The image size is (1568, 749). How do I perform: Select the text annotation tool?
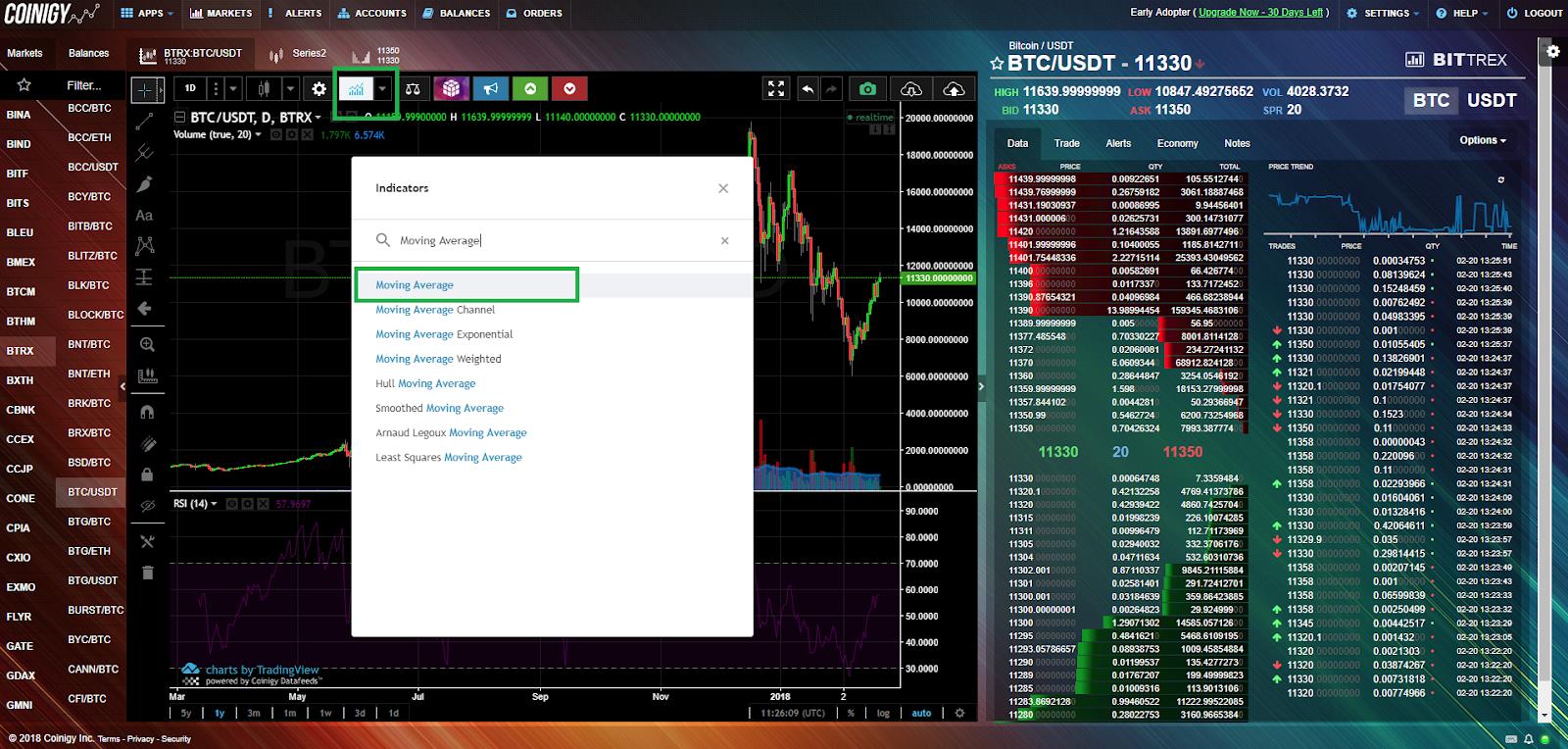click(145, 215)
